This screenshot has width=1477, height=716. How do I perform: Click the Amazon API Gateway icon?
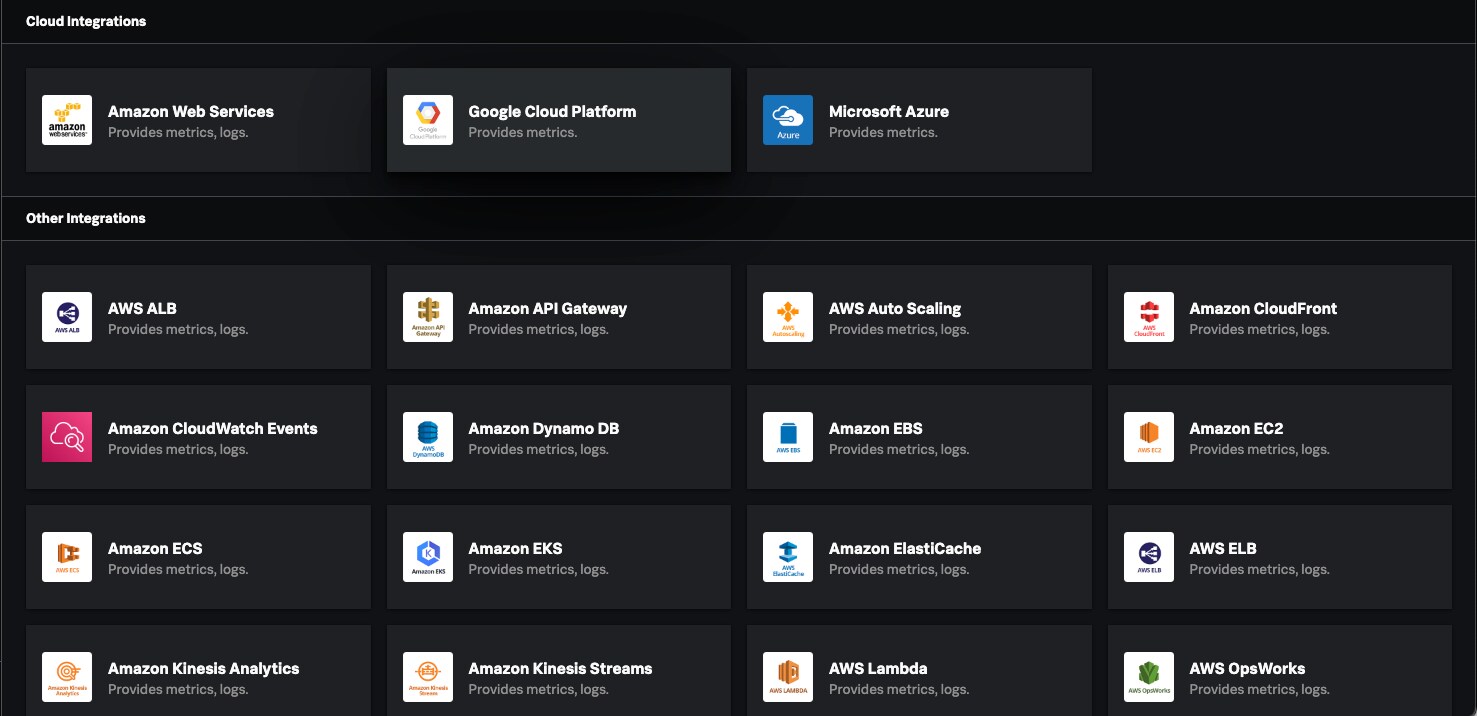428,317
